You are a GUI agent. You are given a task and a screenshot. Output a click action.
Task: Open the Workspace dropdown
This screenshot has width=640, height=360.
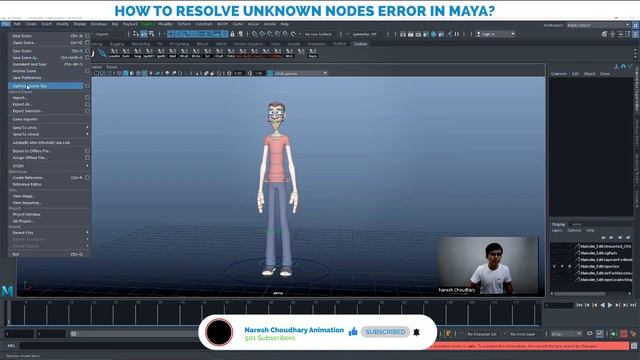598,25
